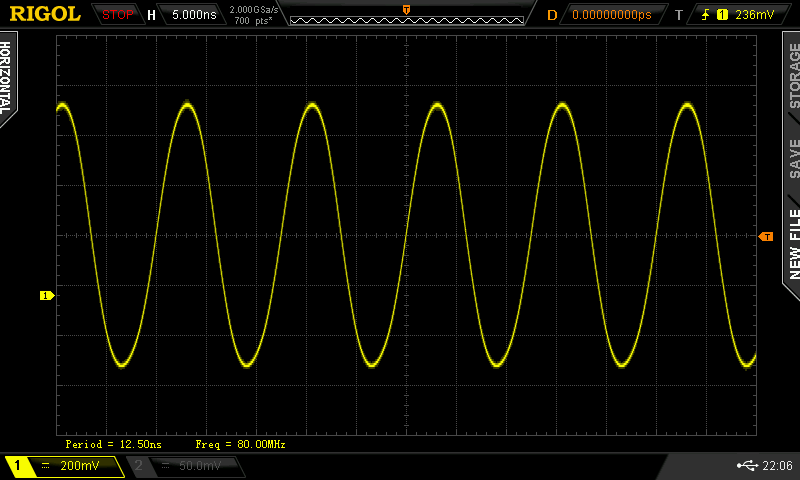Click the T trigger label

point(679,15)
